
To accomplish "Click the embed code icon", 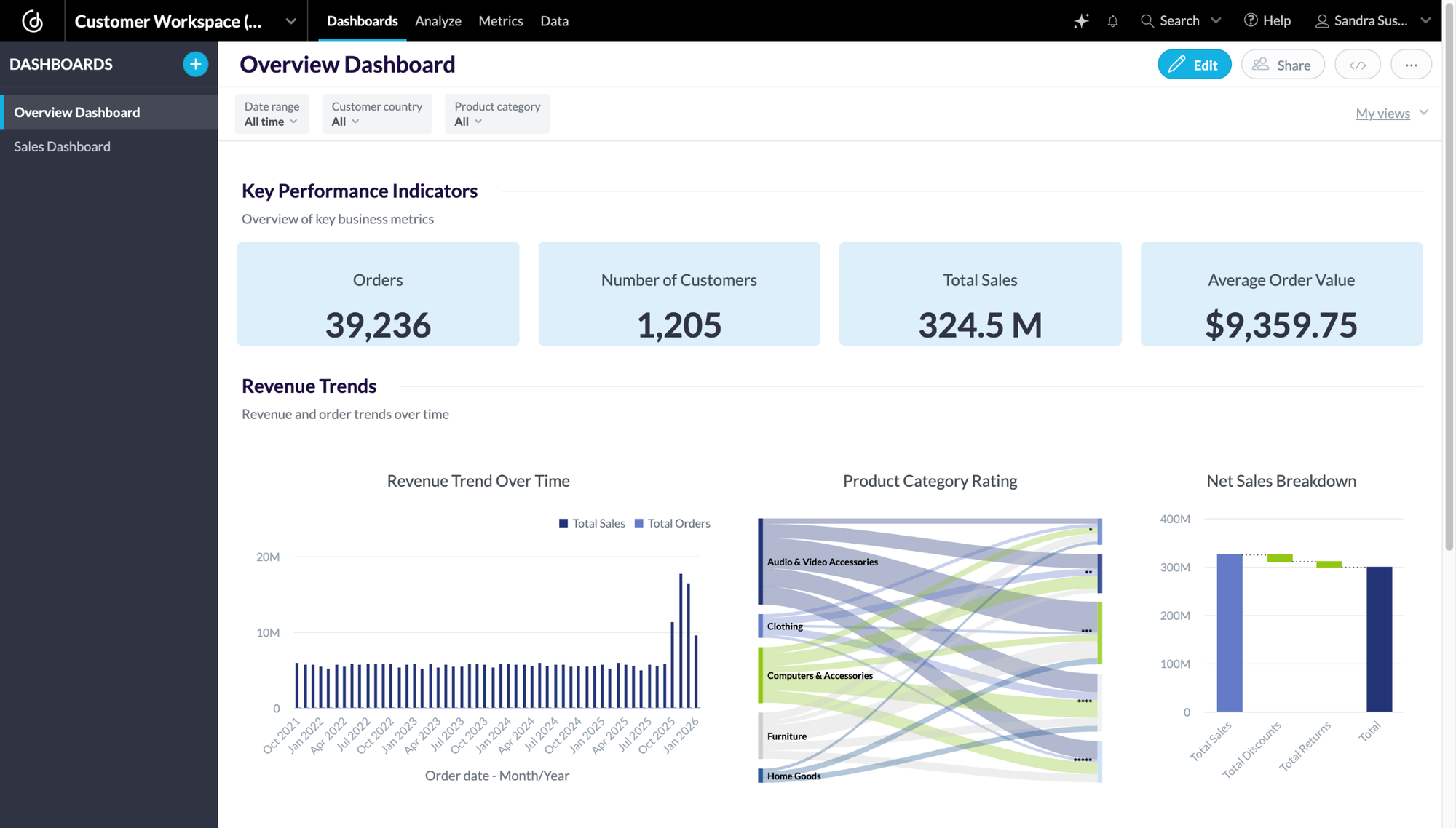I will point(1358,64).
